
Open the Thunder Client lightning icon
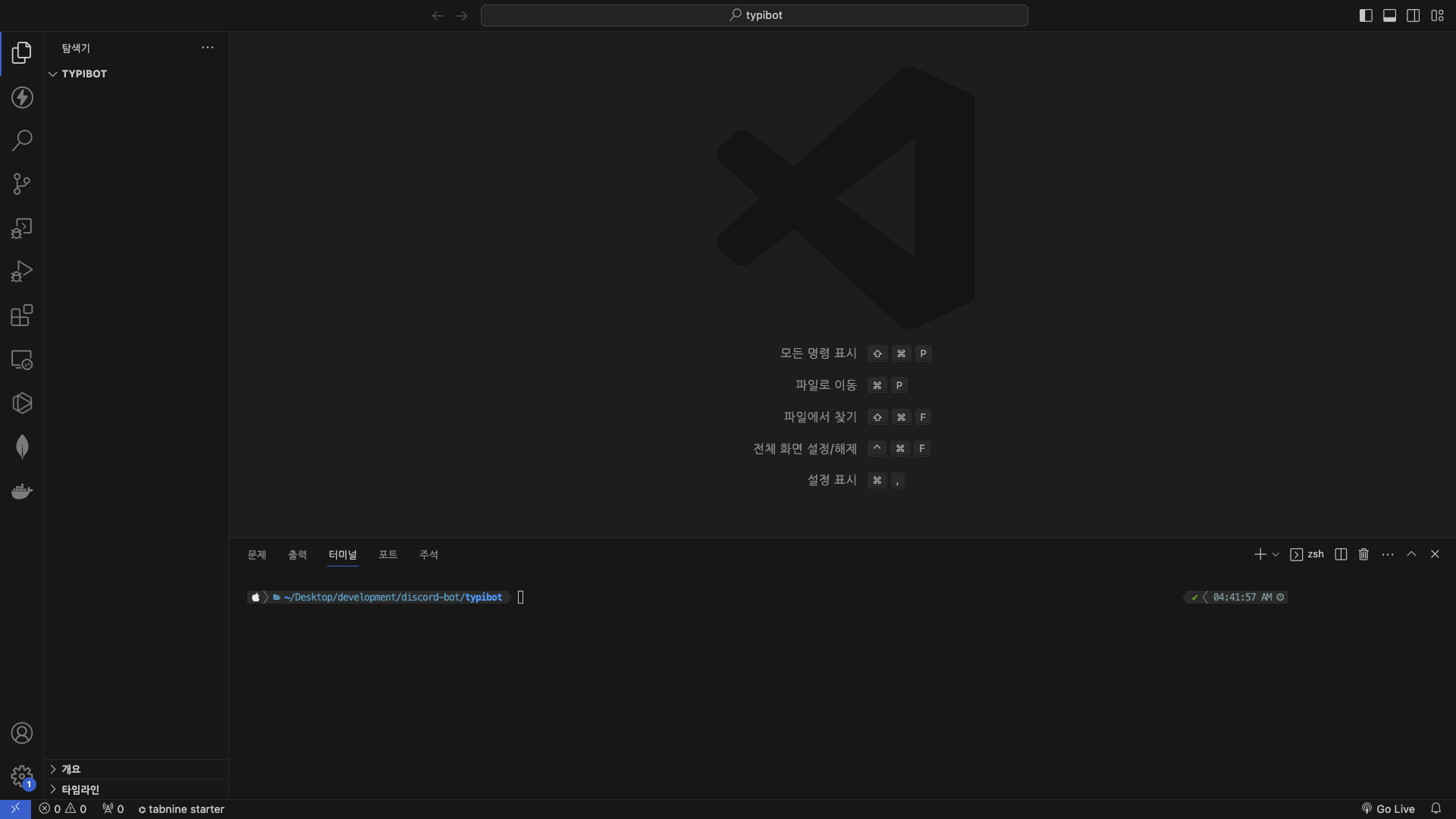point(22,97)
